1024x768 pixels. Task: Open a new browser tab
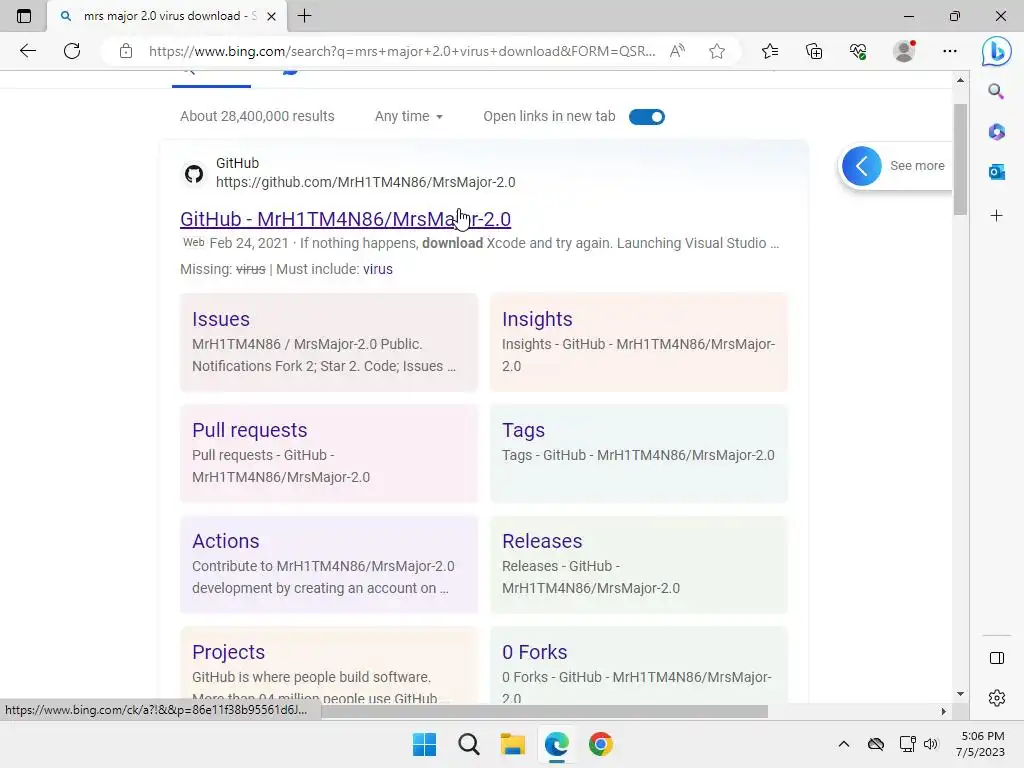(x=304, y=16)
